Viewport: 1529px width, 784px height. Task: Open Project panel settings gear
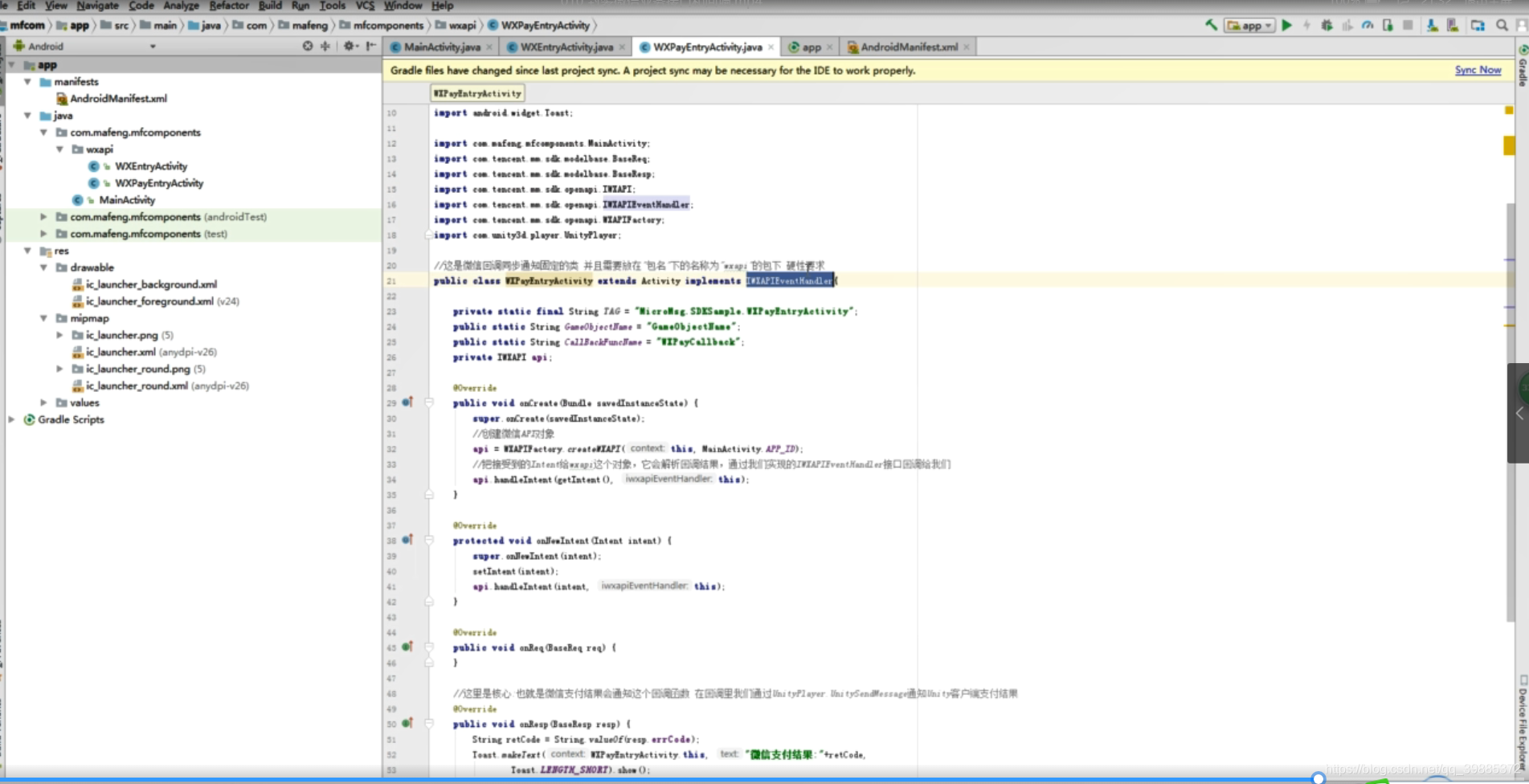pos(350,47)
